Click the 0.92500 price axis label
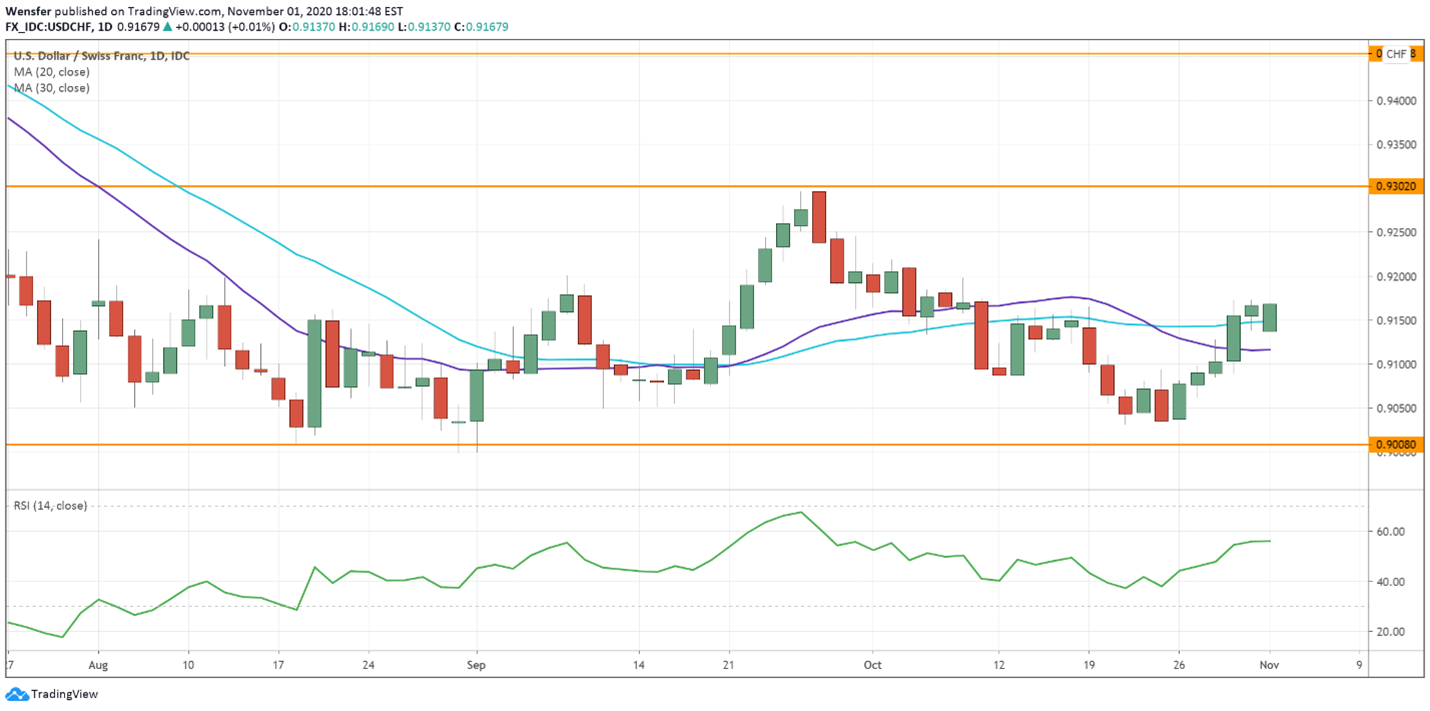 (1394, 232)
